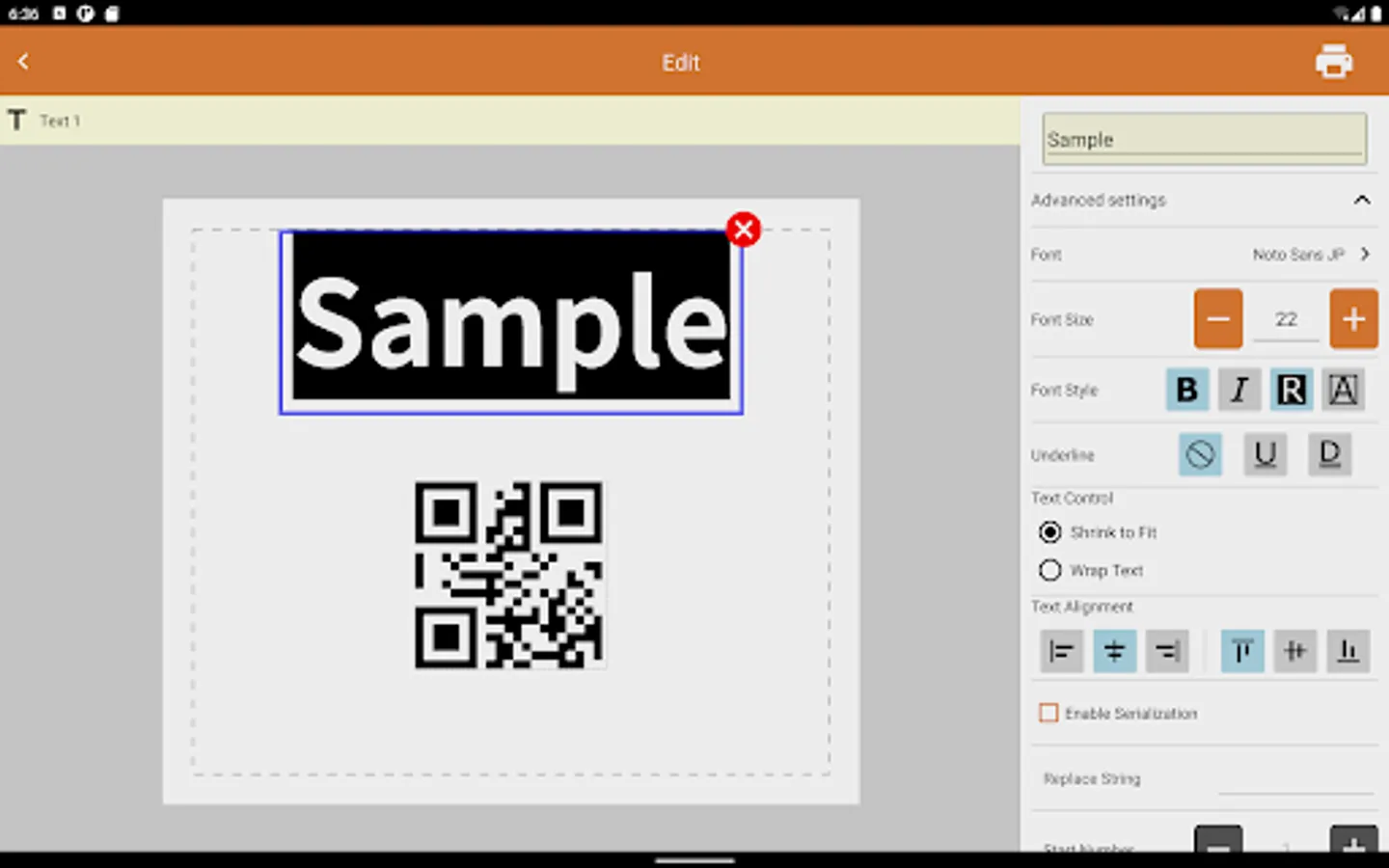Toggle outlined text style A
The width and height of the screenshot is (1389, 868).
[x=1344, y=390]
